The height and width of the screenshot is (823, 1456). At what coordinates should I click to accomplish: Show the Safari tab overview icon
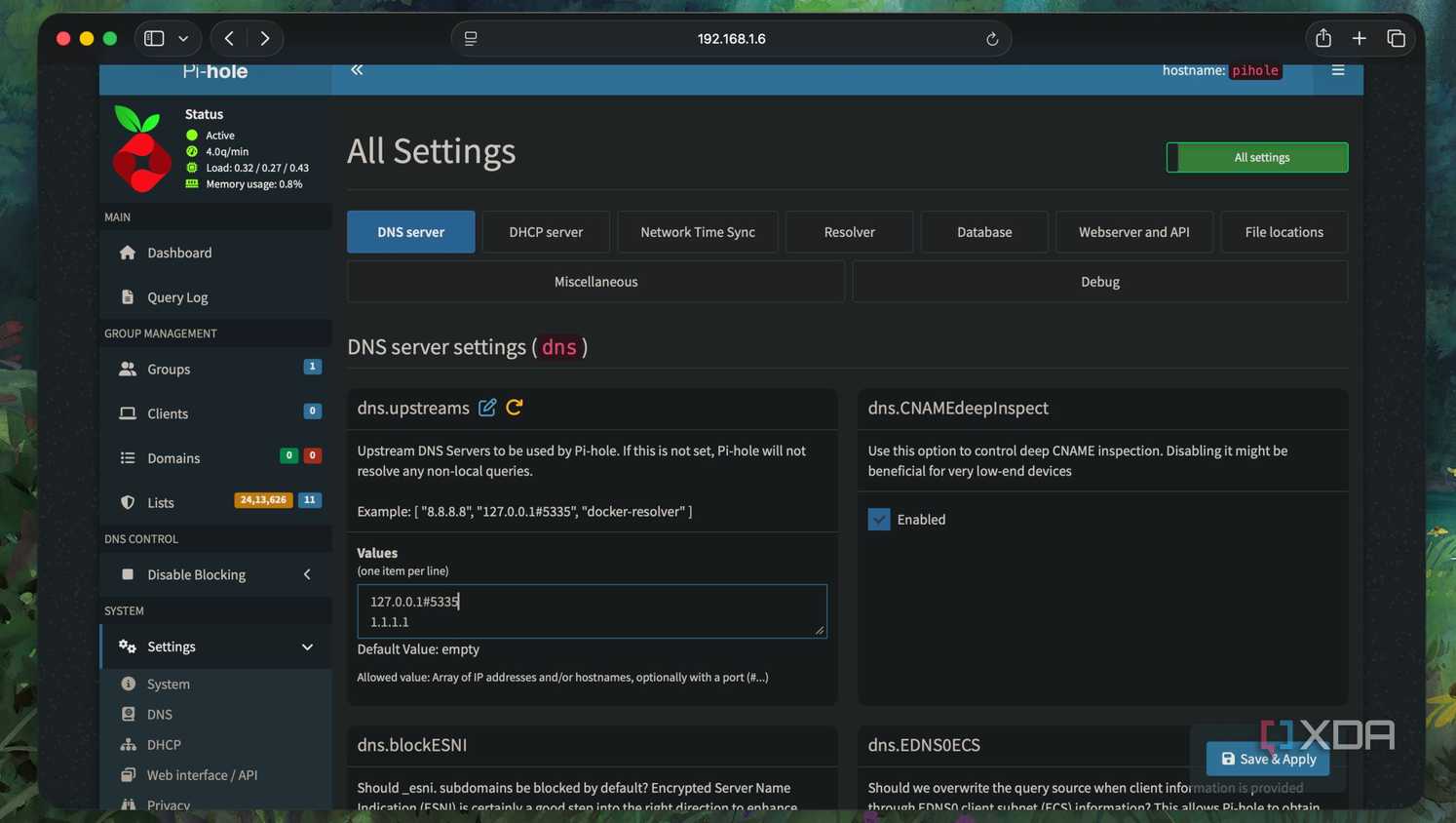1396,38
